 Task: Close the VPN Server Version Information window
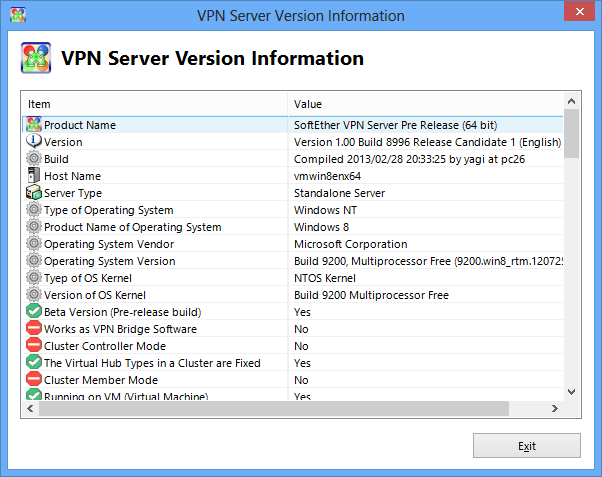(580, 12)
